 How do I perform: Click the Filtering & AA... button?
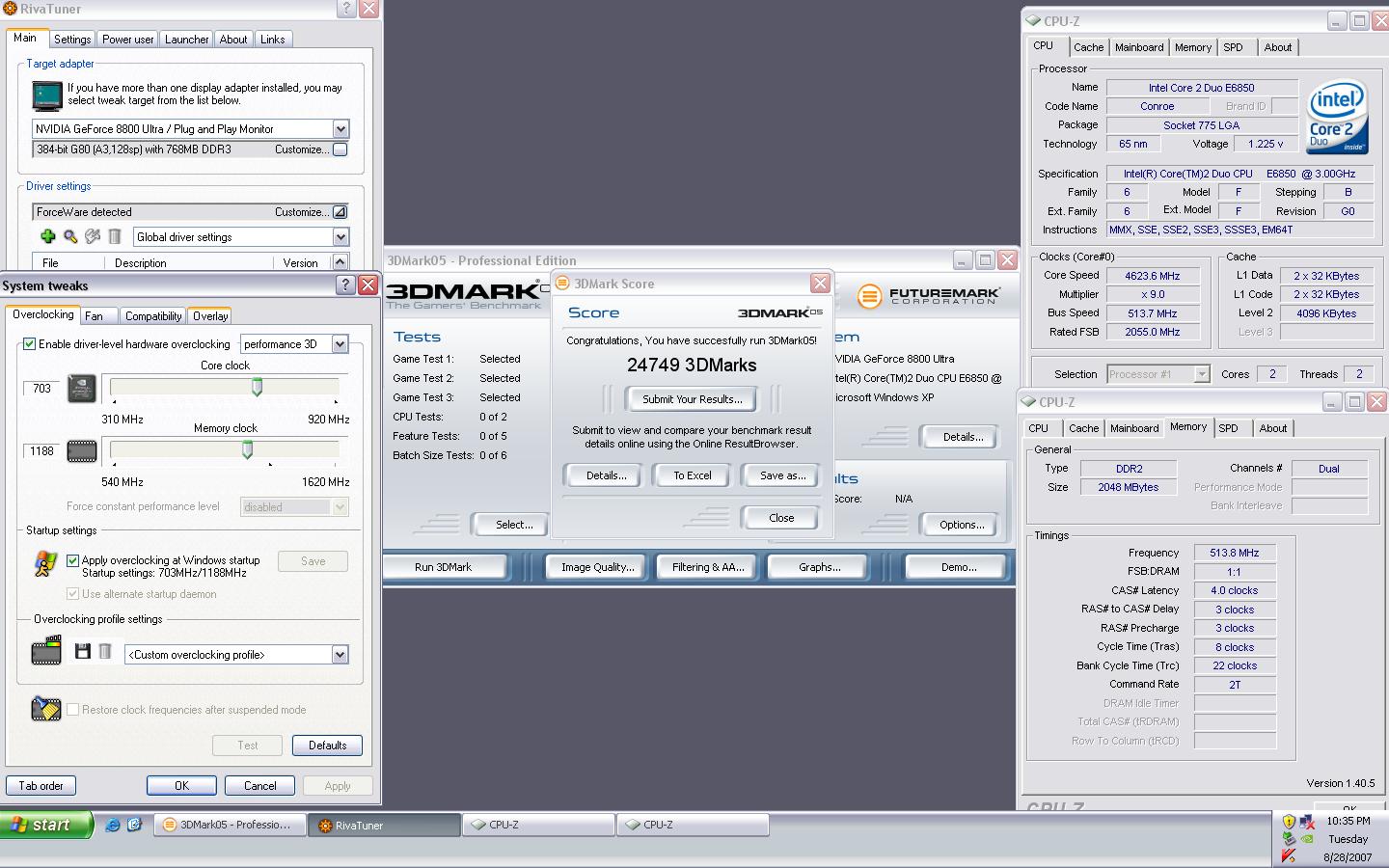click(708, 567)
